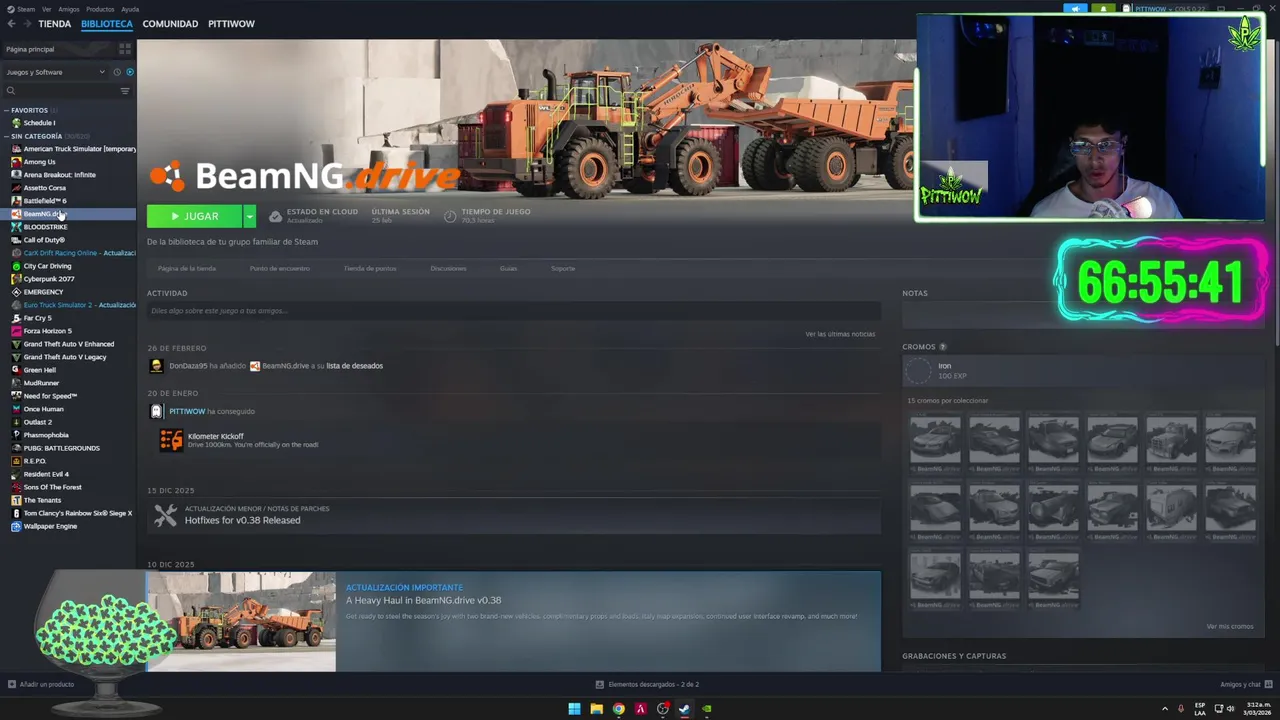Select Phasmophobia in library list
The image size is (1280, 720).
coord(45,435)
